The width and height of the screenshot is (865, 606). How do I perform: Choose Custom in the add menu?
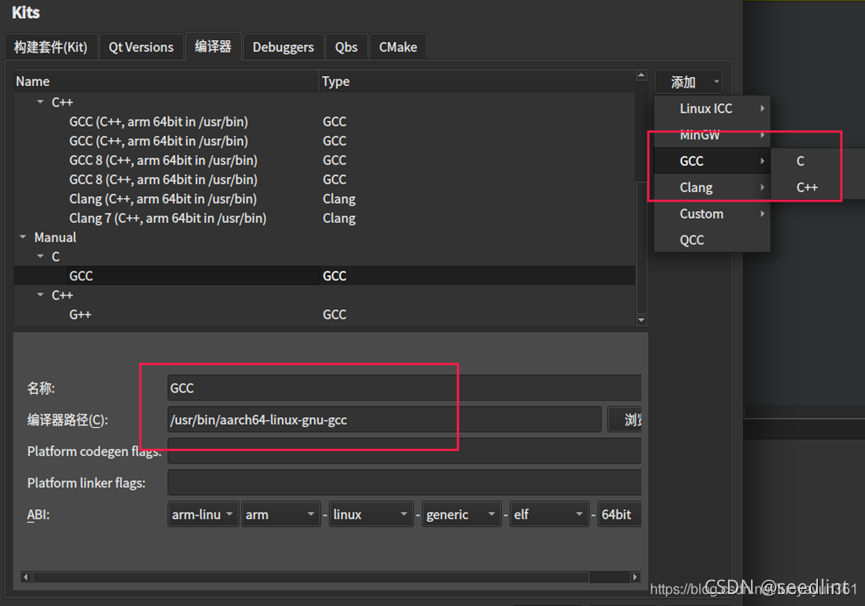click(712, 214)
